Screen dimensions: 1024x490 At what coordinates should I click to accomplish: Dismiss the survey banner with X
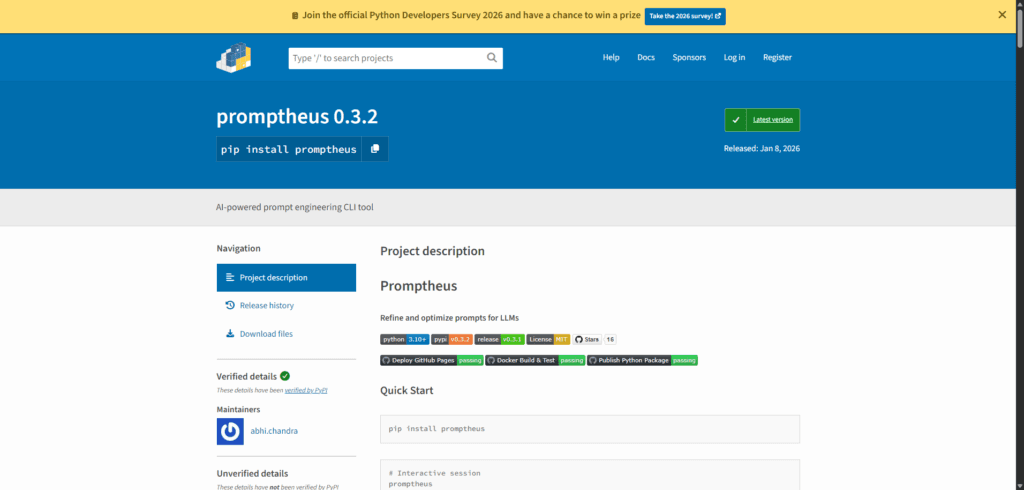(x=1002, y=14)
